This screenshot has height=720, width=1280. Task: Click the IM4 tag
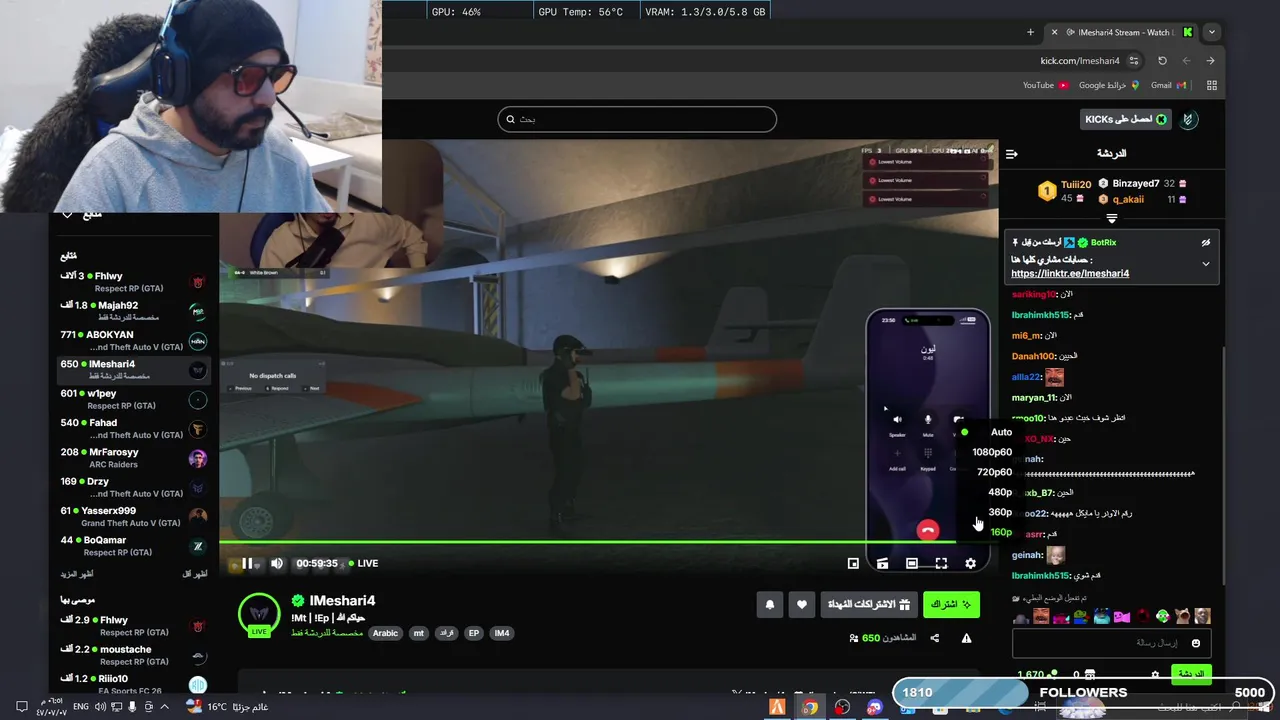502,633
